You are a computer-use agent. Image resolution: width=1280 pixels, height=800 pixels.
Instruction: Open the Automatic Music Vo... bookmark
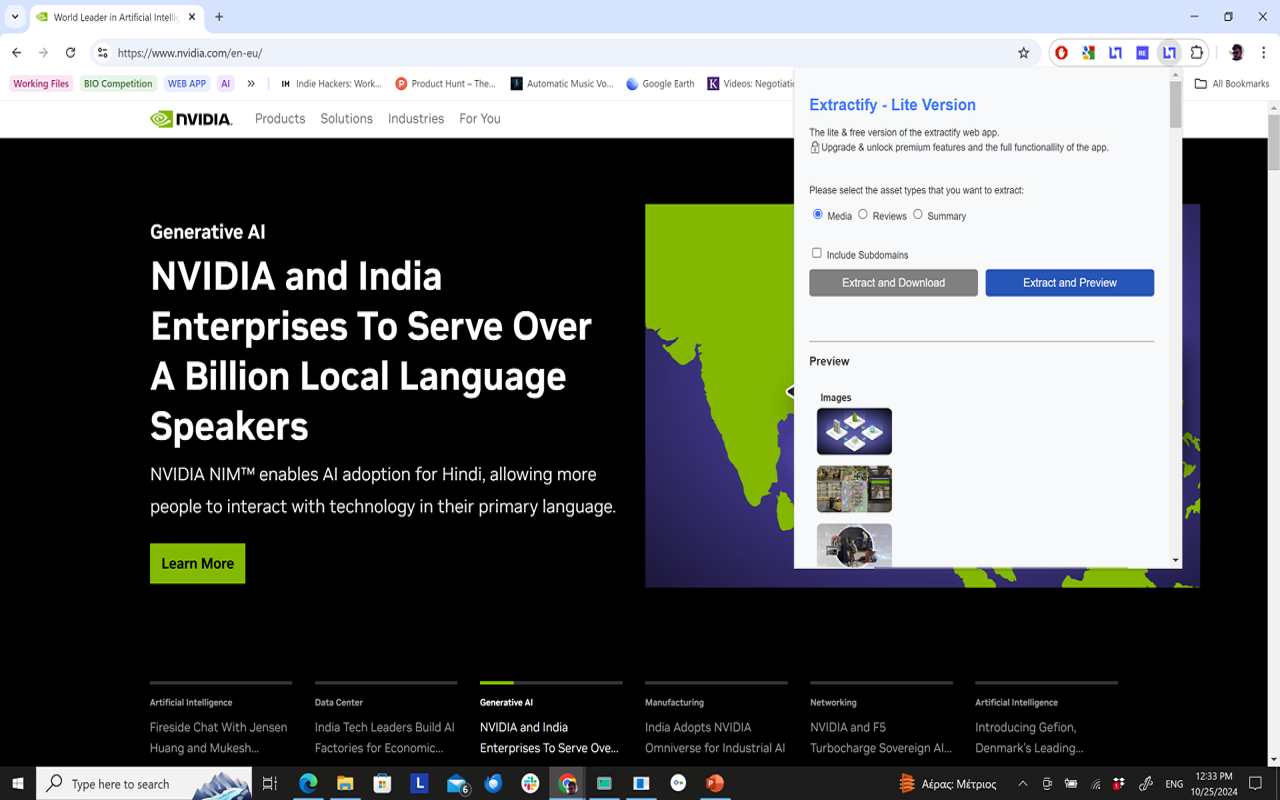(562, 84)
